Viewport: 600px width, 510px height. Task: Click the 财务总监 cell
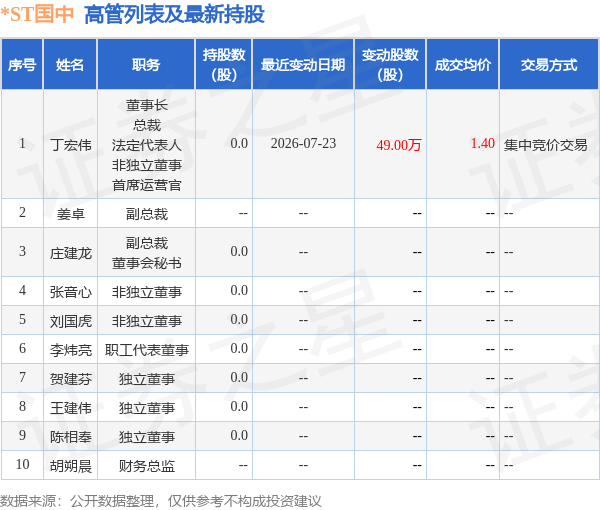click(x=147, y=466)
